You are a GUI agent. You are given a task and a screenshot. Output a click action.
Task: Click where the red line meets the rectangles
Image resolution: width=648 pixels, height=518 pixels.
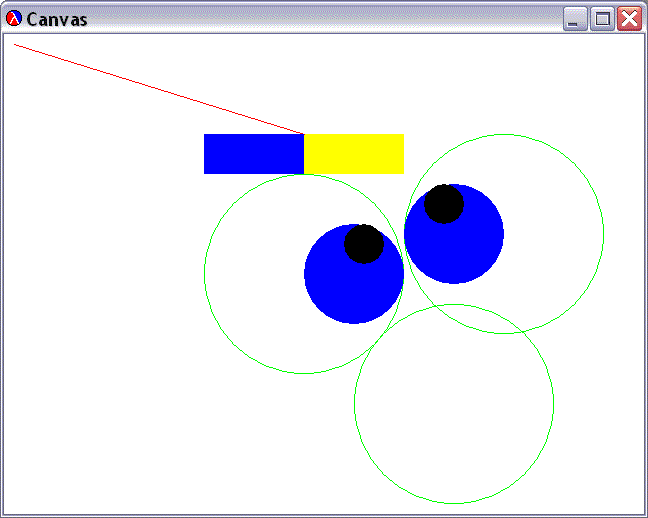click(x=303, y=134)
